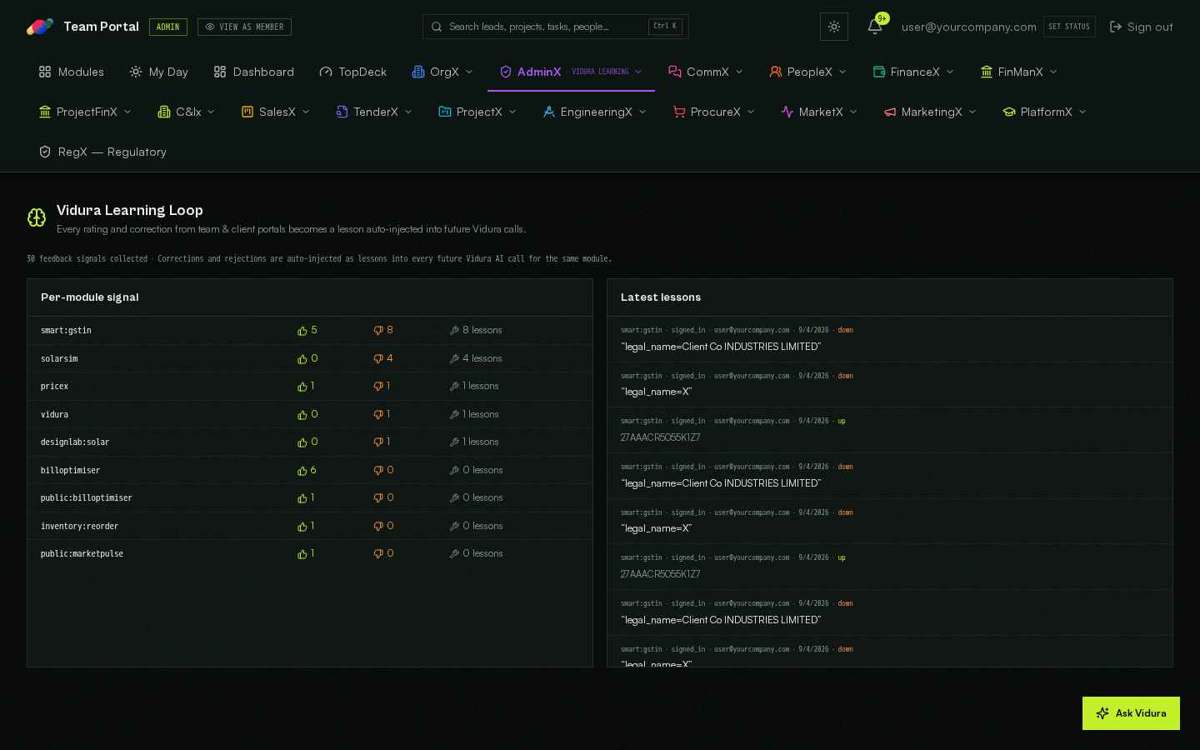1200x750 pixels.
Task: Open notifications bell icon
Action: 874,27
